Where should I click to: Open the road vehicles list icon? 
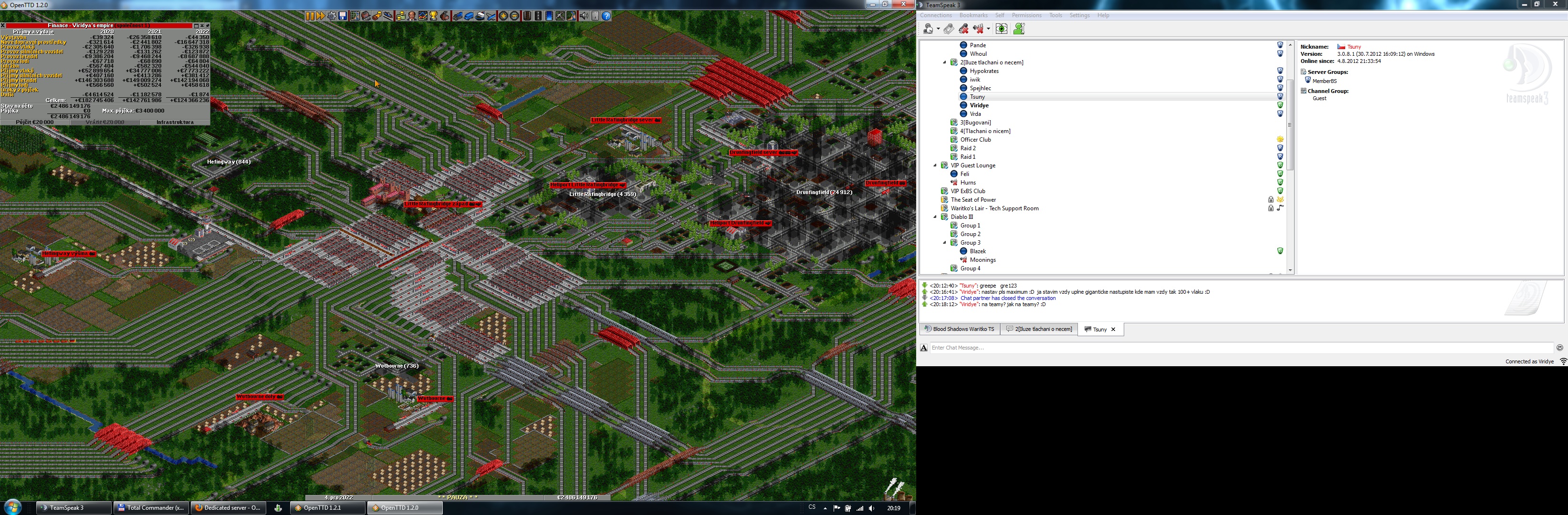tap(469, 16)
